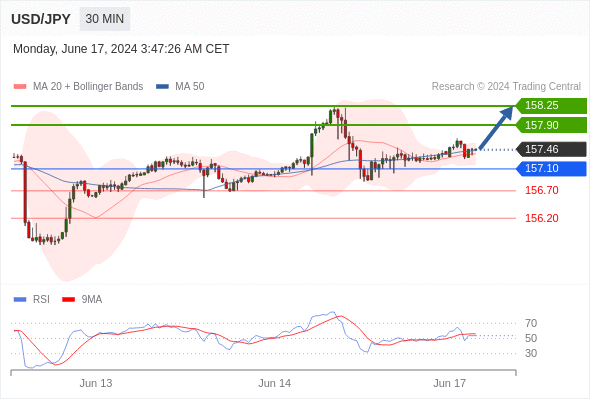Click the RSI 30 level label
Viewport: 590px width, 400px height.
[531, 353]
